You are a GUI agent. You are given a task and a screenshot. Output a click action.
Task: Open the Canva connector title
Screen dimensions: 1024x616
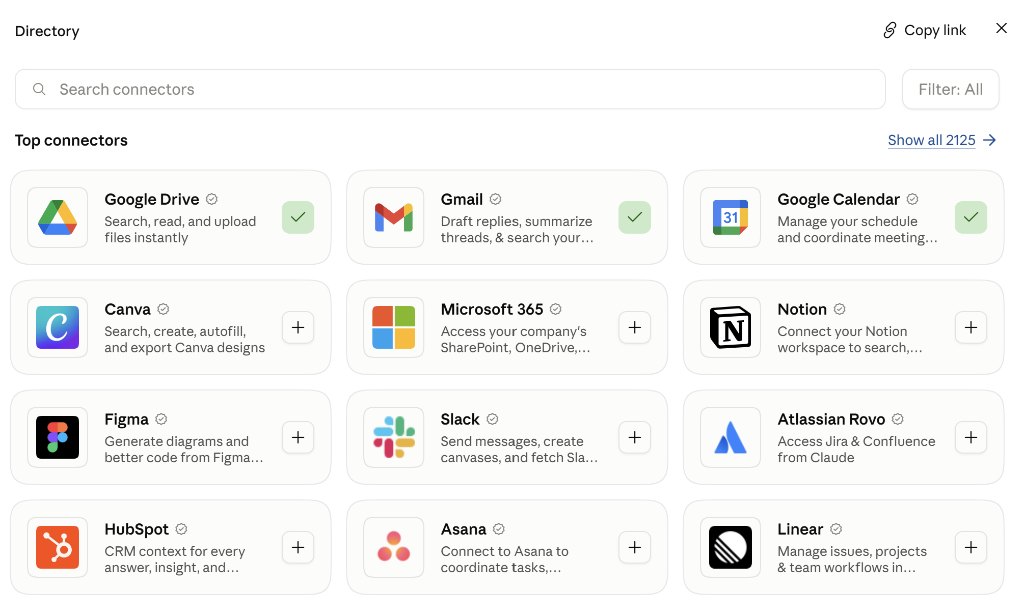(x=127, y=309)
